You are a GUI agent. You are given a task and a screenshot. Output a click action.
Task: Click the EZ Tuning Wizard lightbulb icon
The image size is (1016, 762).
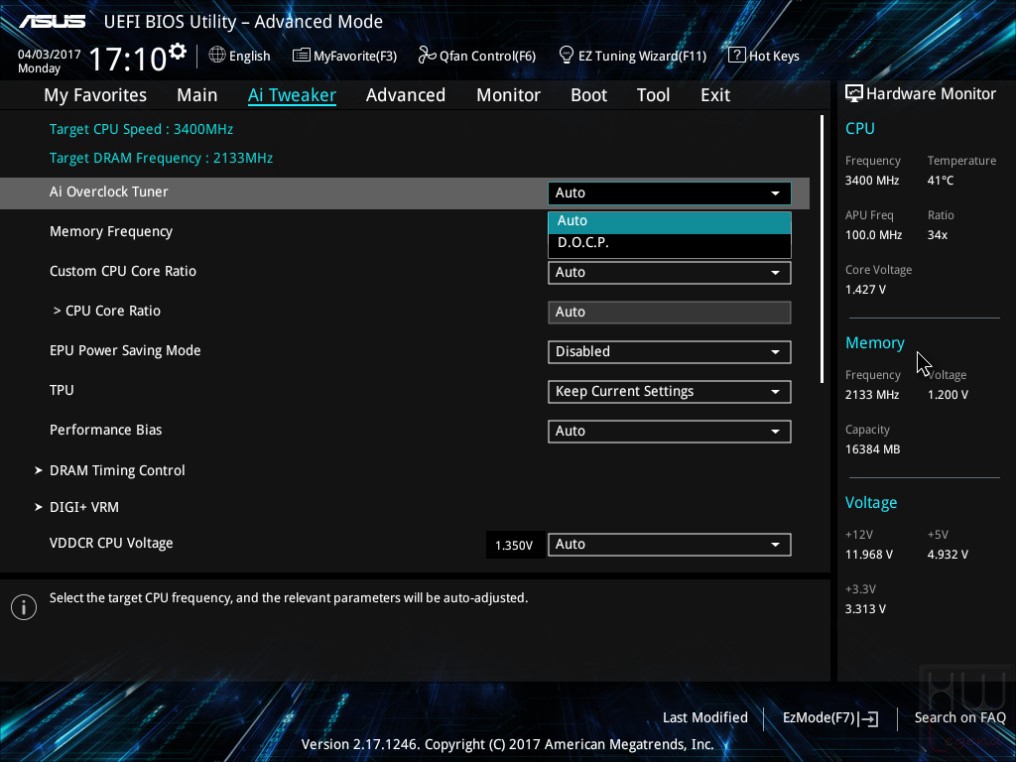coord(566,55)
